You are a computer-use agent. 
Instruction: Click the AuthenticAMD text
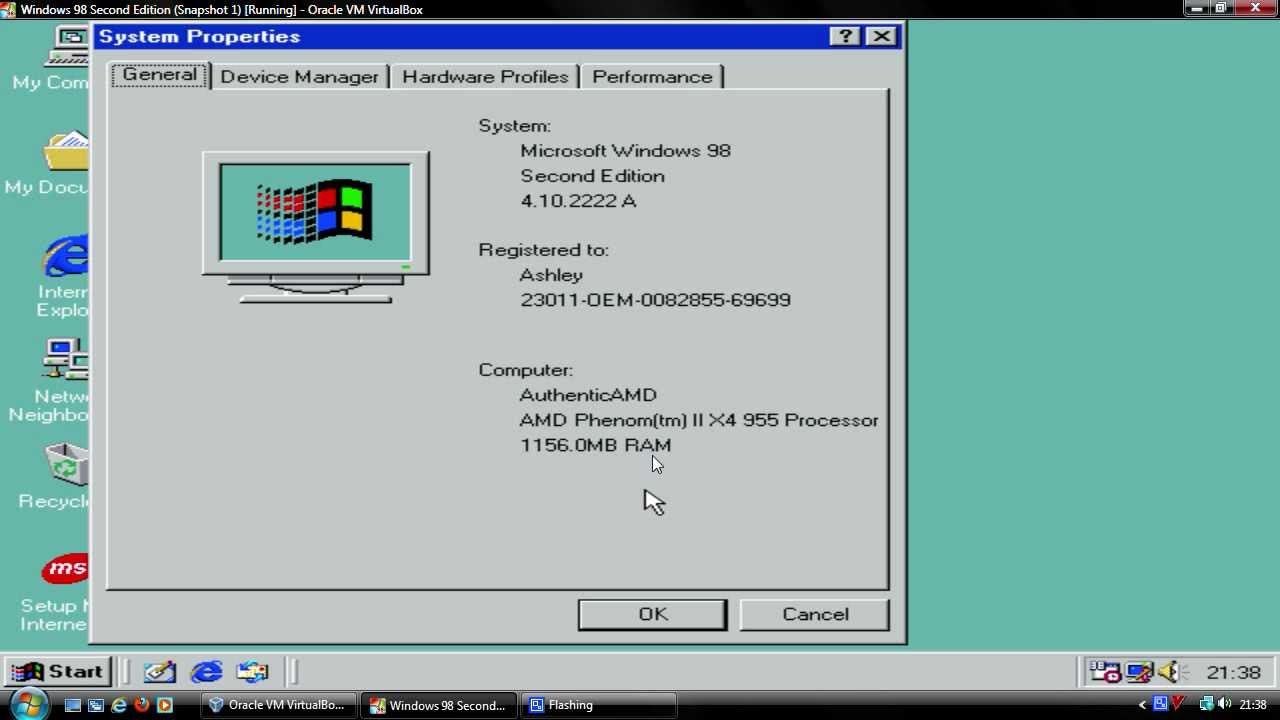pyautogui.click(x=588, y=395)
